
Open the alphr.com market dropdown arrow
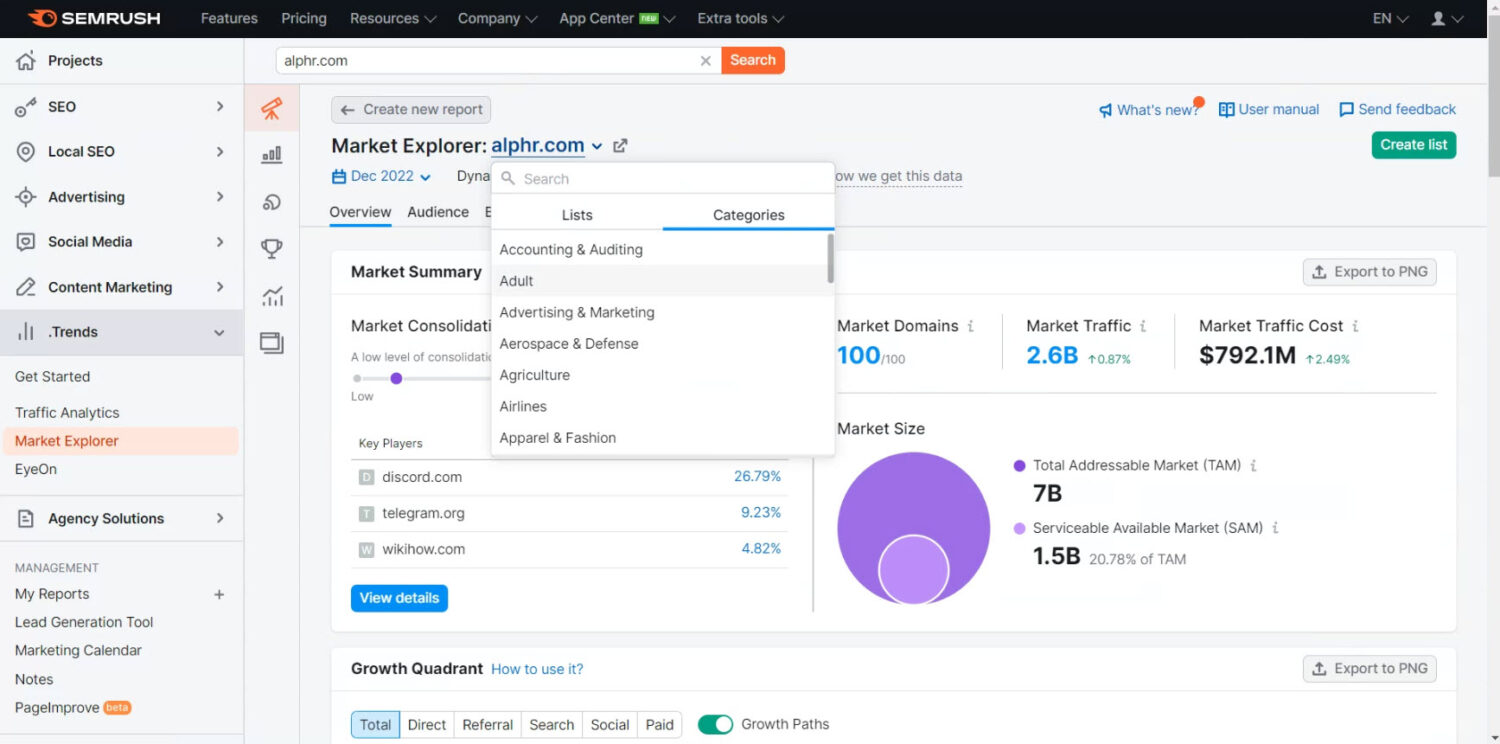point(597,146)
